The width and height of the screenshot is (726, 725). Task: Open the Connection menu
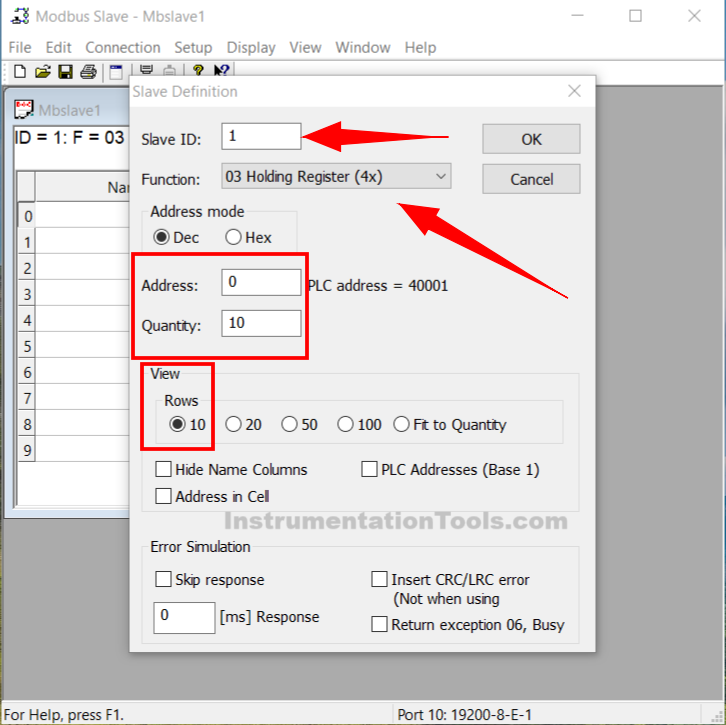[x=123, y=47]
